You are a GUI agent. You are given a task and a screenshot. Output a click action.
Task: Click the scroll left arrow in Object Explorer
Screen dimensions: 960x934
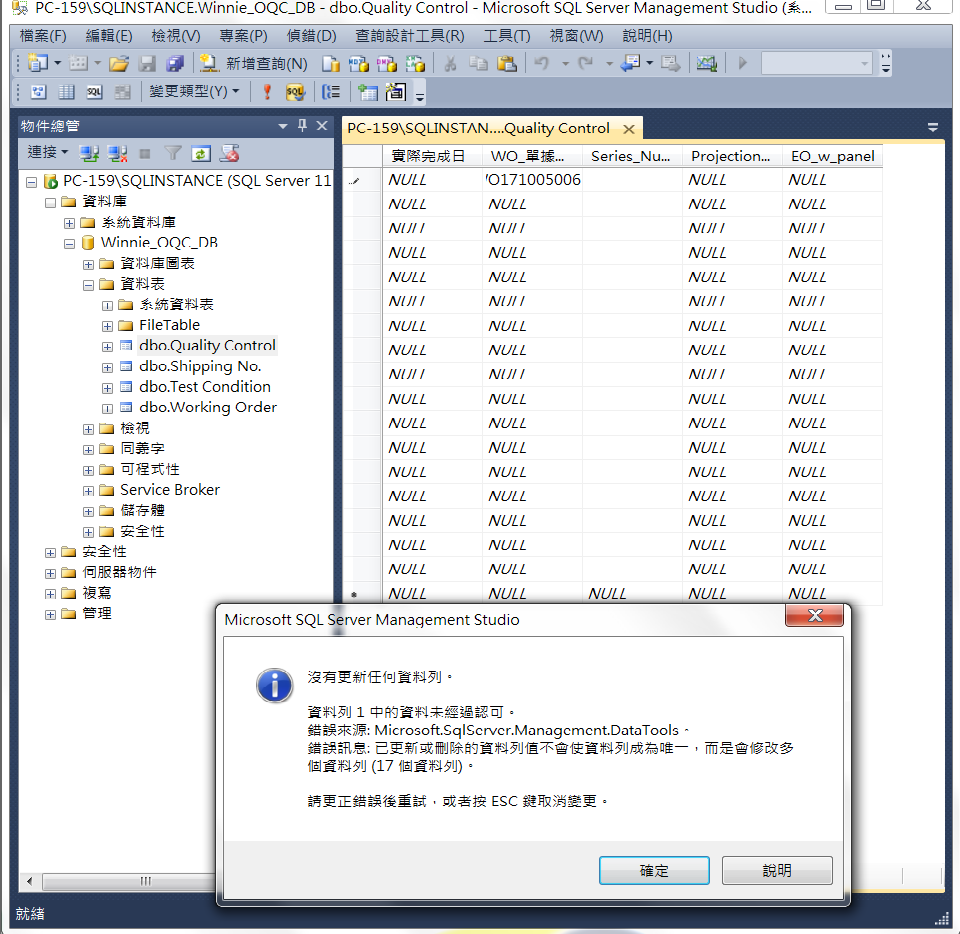coord(29,881)
